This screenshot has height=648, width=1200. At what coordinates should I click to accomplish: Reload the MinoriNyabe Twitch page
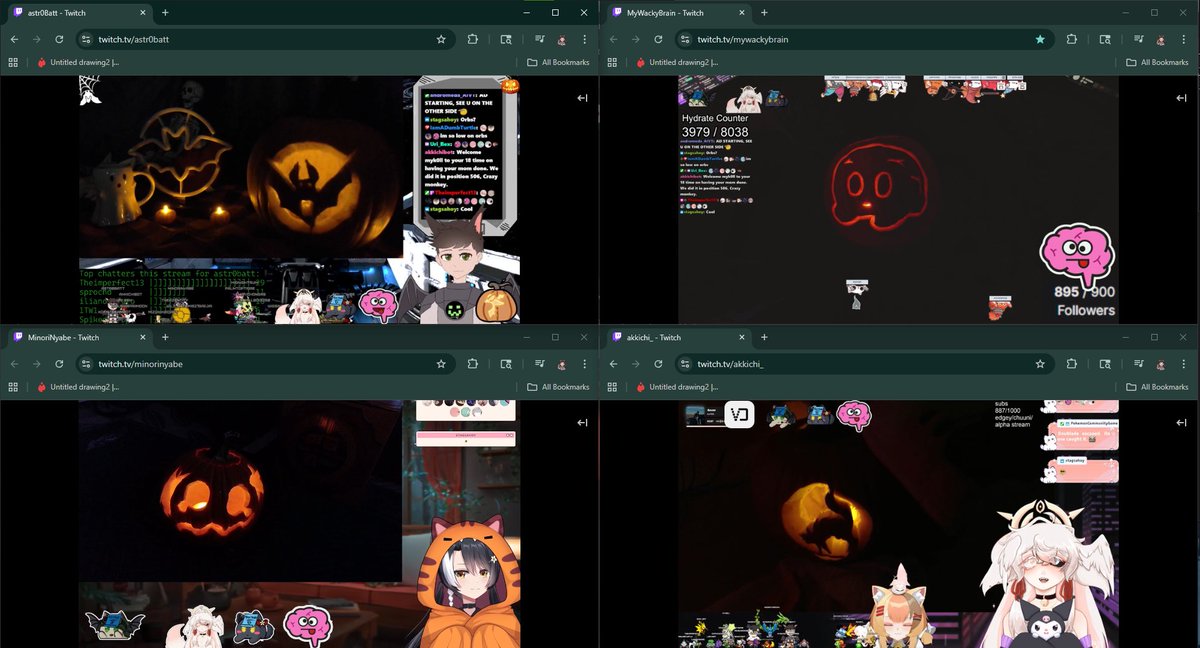(x=60, y=364)
